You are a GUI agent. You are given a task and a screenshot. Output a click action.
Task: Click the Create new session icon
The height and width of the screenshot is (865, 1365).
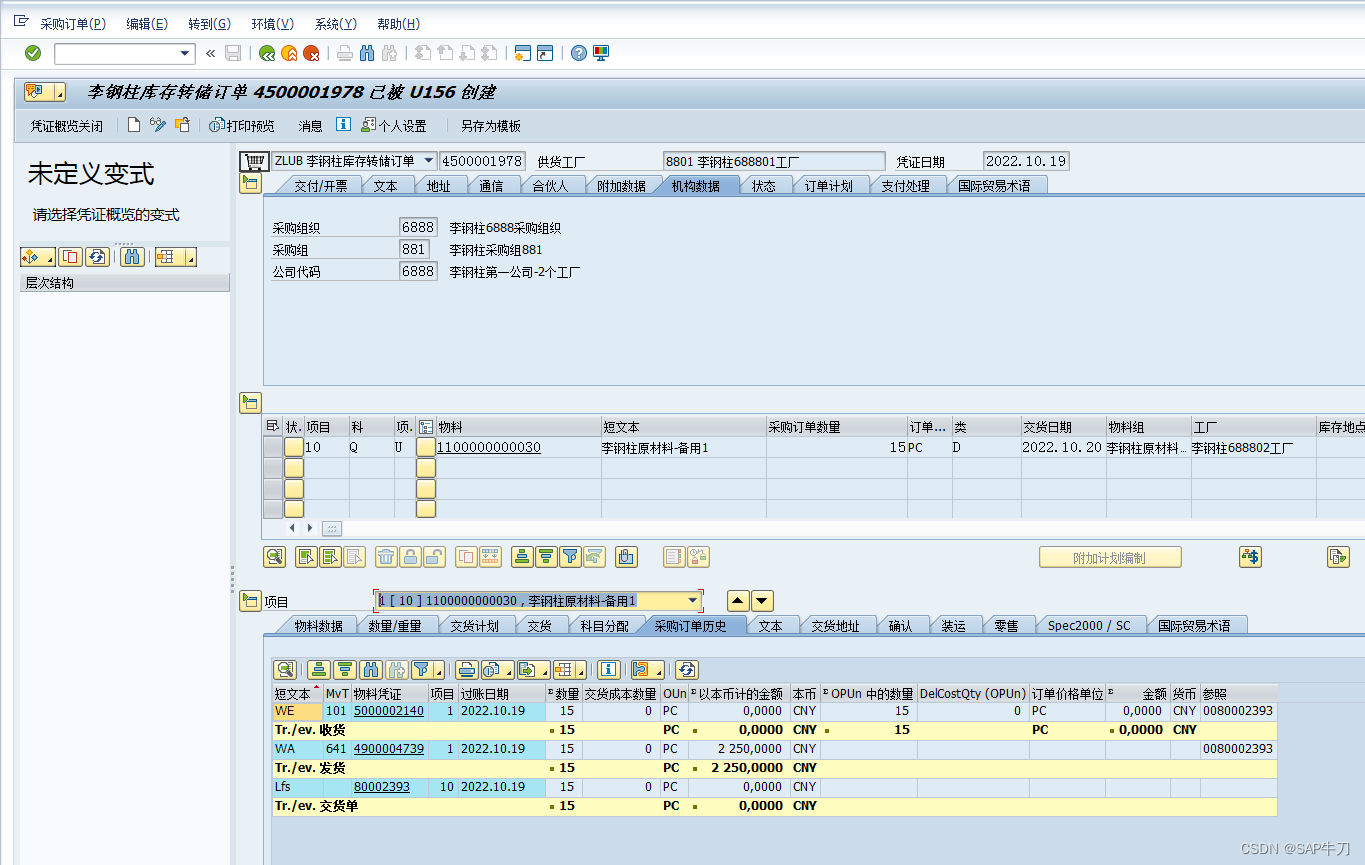point(522,53)
